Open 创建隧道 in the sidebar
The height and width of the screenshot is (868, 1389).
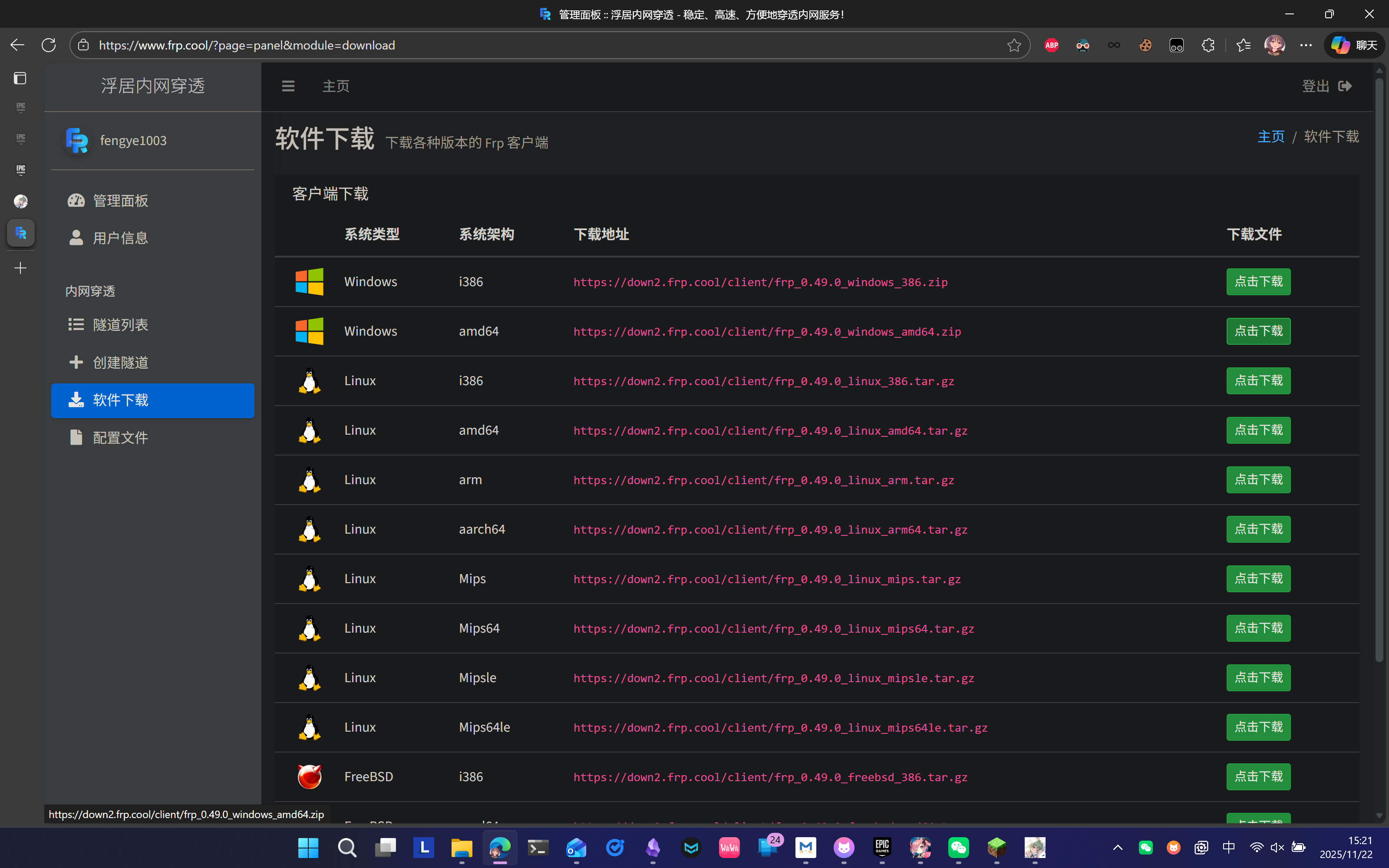click(x=121, y=363)
